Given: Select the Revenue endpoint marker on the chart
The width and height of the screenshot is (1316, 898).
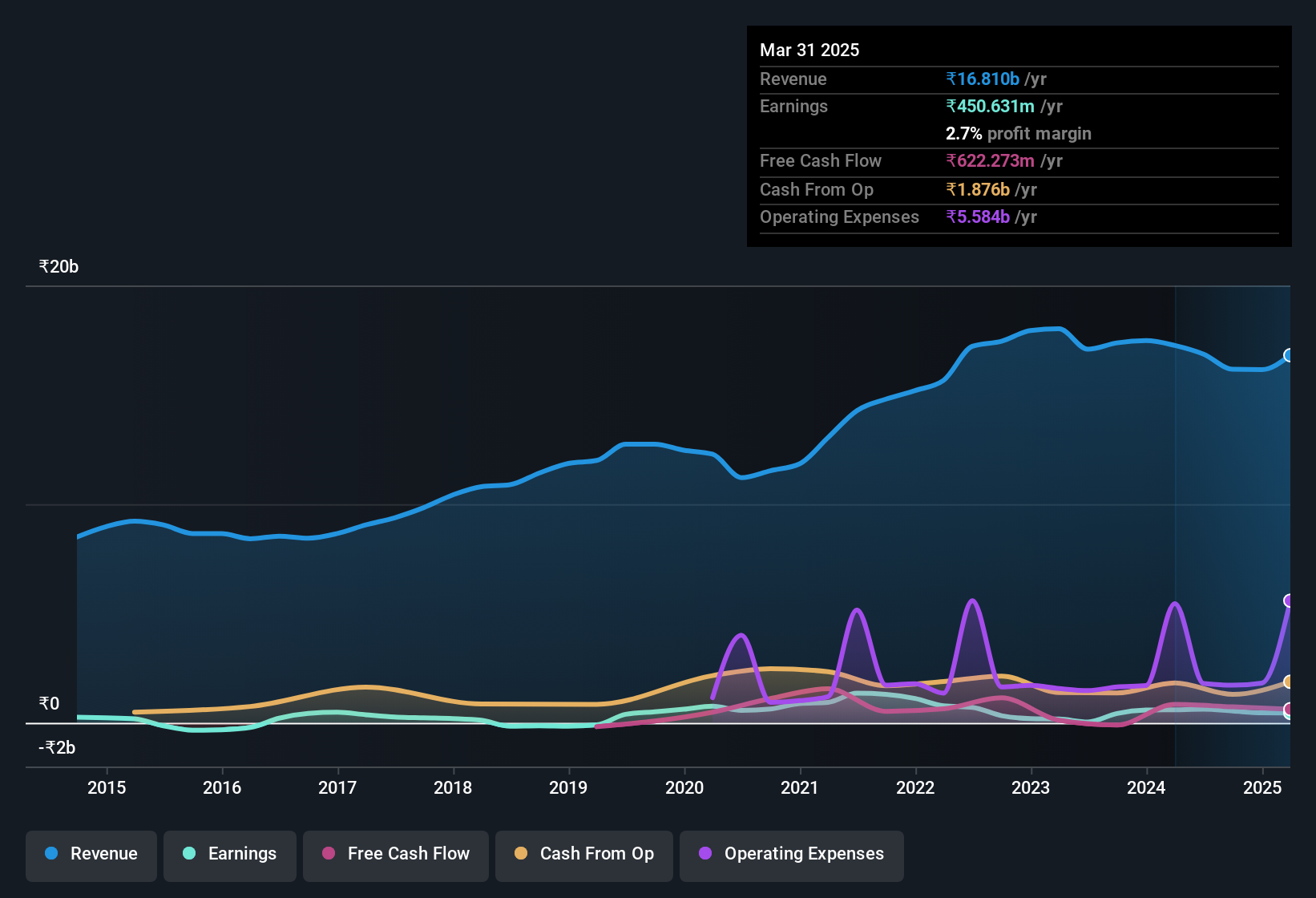Looking at the screenshot, I should (x=1289, y=356).
